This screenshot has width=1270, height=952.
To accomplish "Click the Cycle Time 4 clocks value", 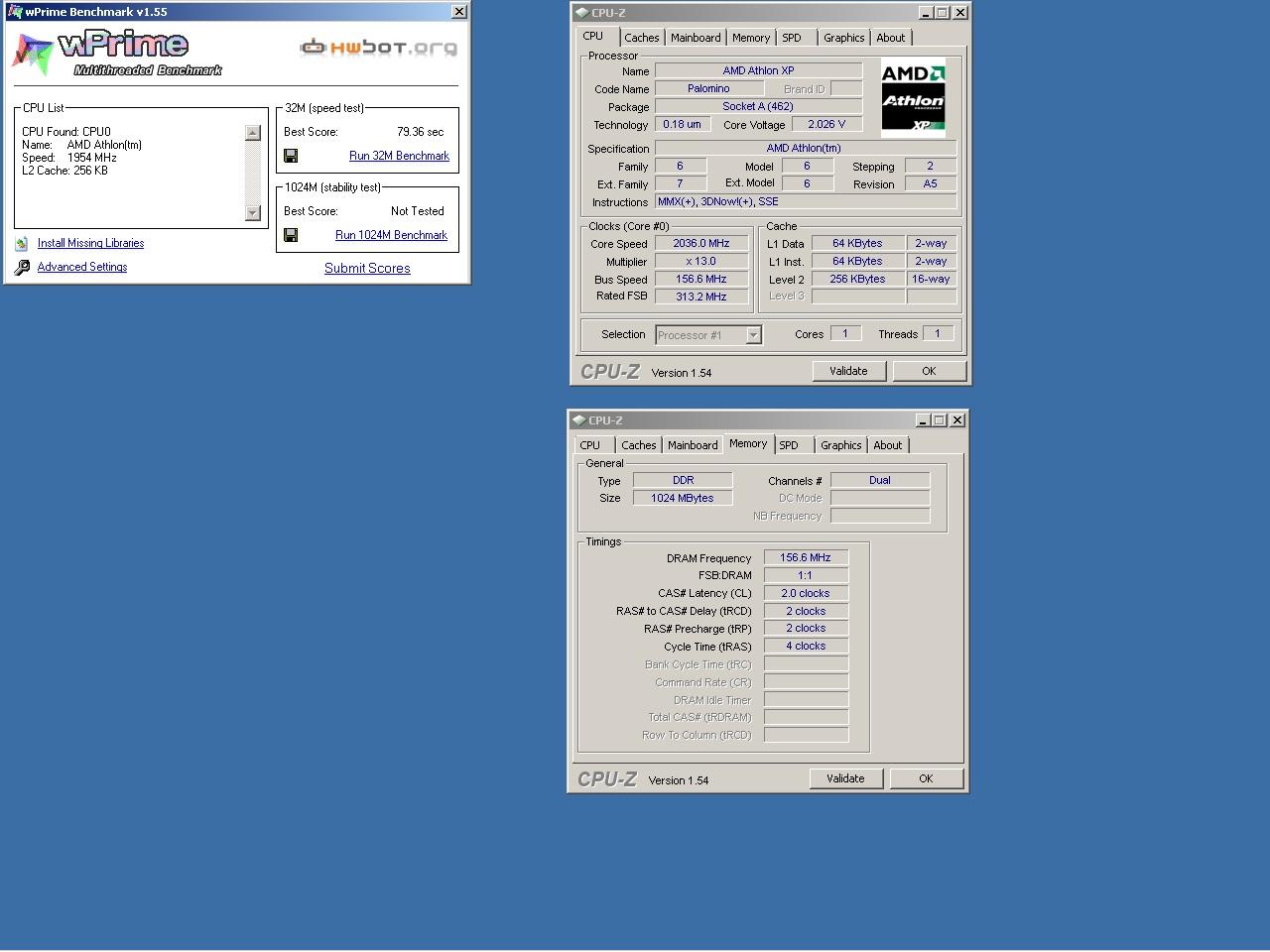I will click(x=806, y=647).
